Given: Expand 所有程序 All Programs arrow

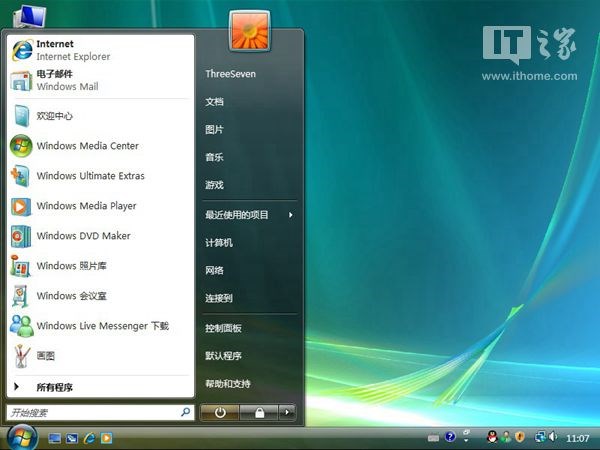Looking at the screenshot, I should click(x=16, y=387).
